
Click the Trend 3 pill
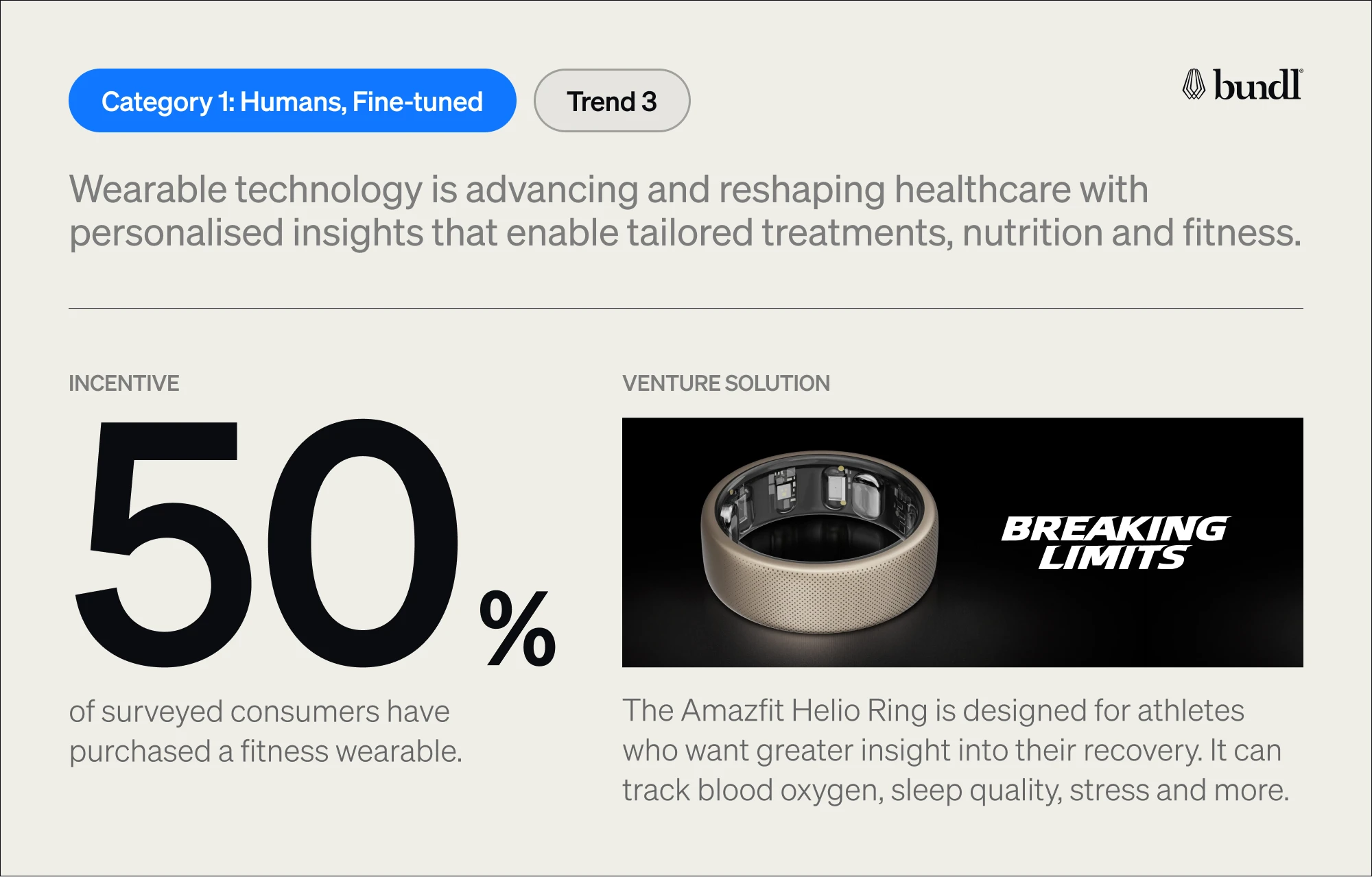click(612, 101)
